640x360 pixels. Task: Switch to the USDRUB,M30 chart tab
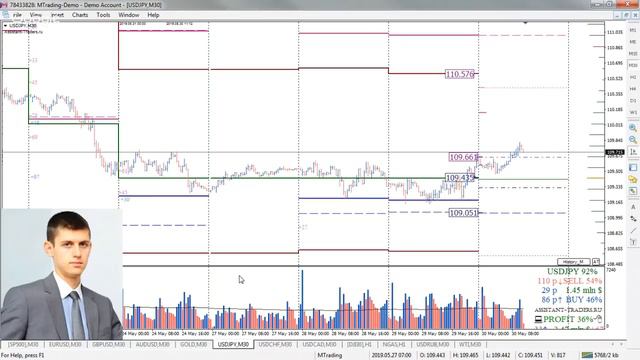(433, 344)
